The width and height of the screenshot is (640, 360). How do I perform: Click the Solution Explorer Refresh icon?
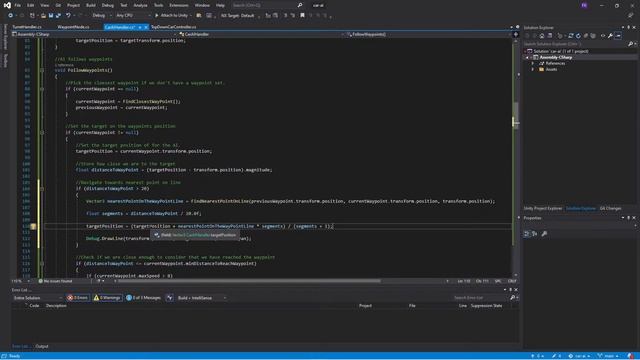578,36
